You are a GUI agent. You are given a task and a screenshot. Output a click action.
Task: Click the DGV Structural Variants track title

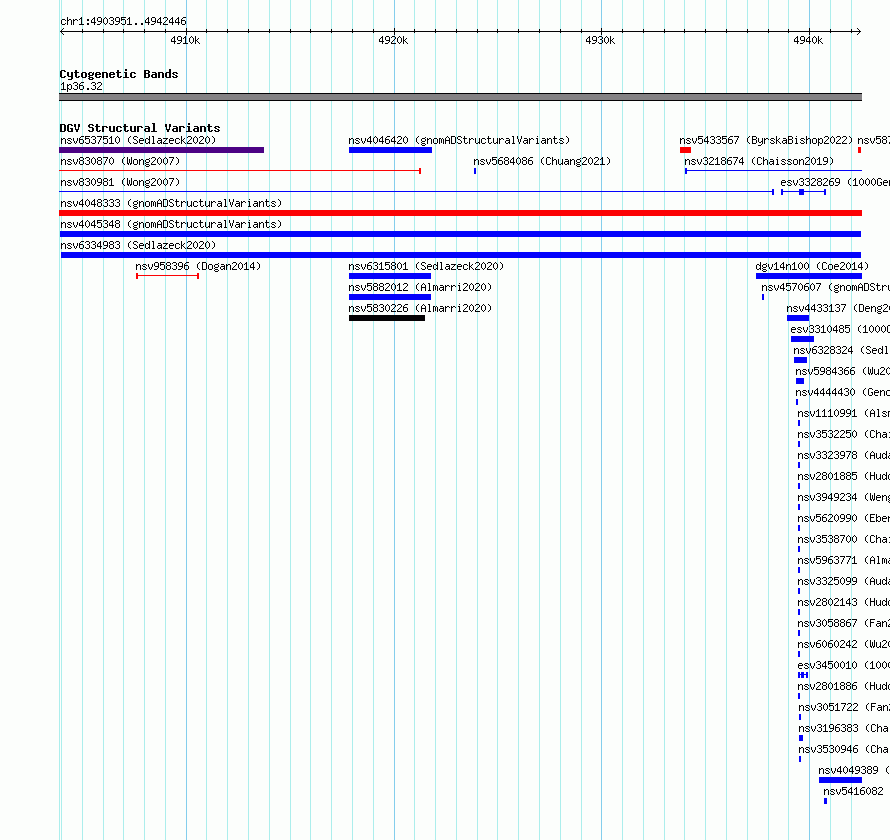tap(140, 128)
